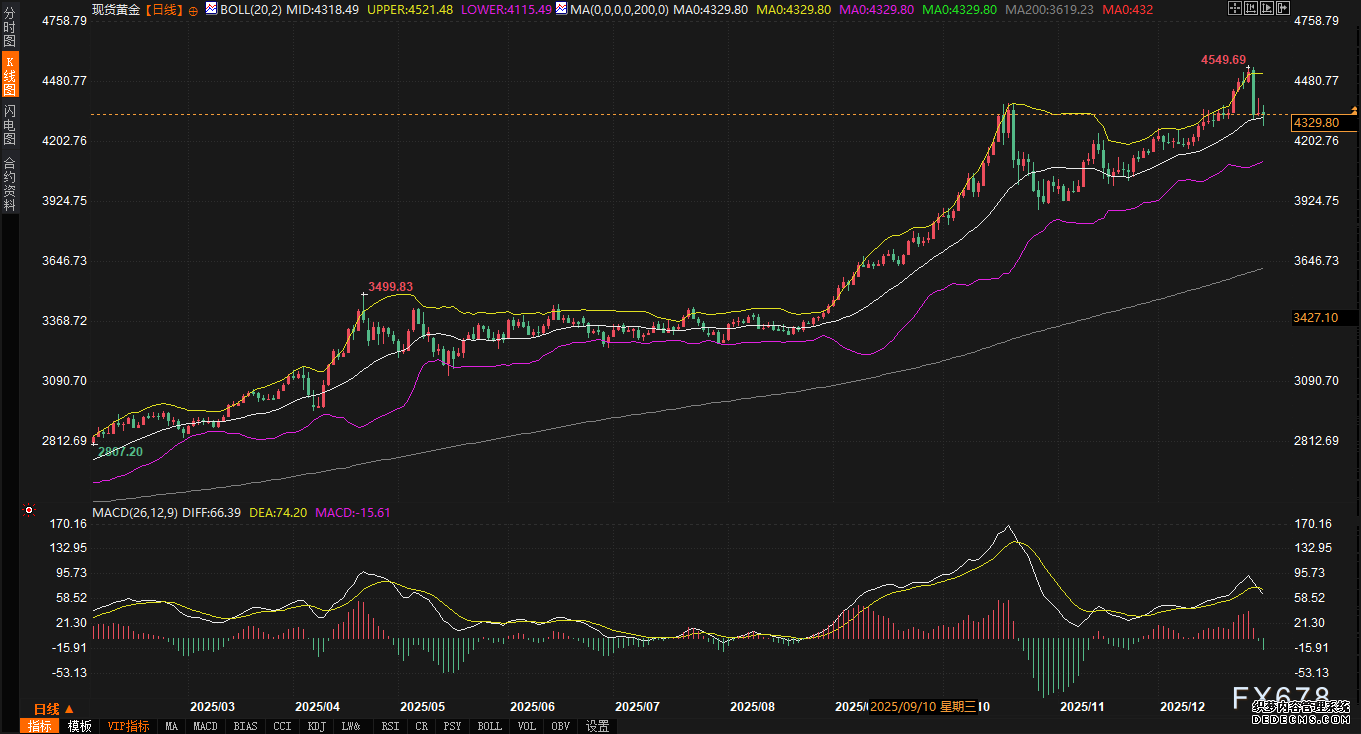Screen dimensions: 1361x734
Task: Open 设置 indicator settings
Action: (x=598, y=726)
